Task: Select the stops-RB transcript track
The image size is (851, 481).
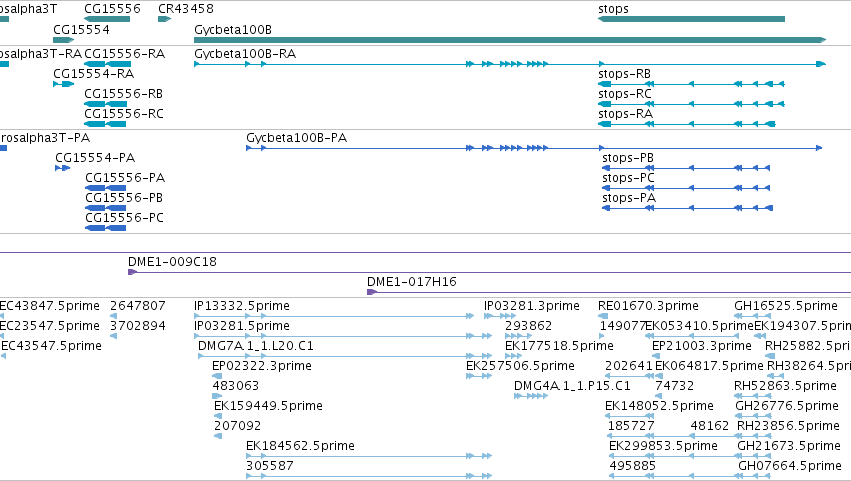Action: pyautogui.click(x=691, y=84)
